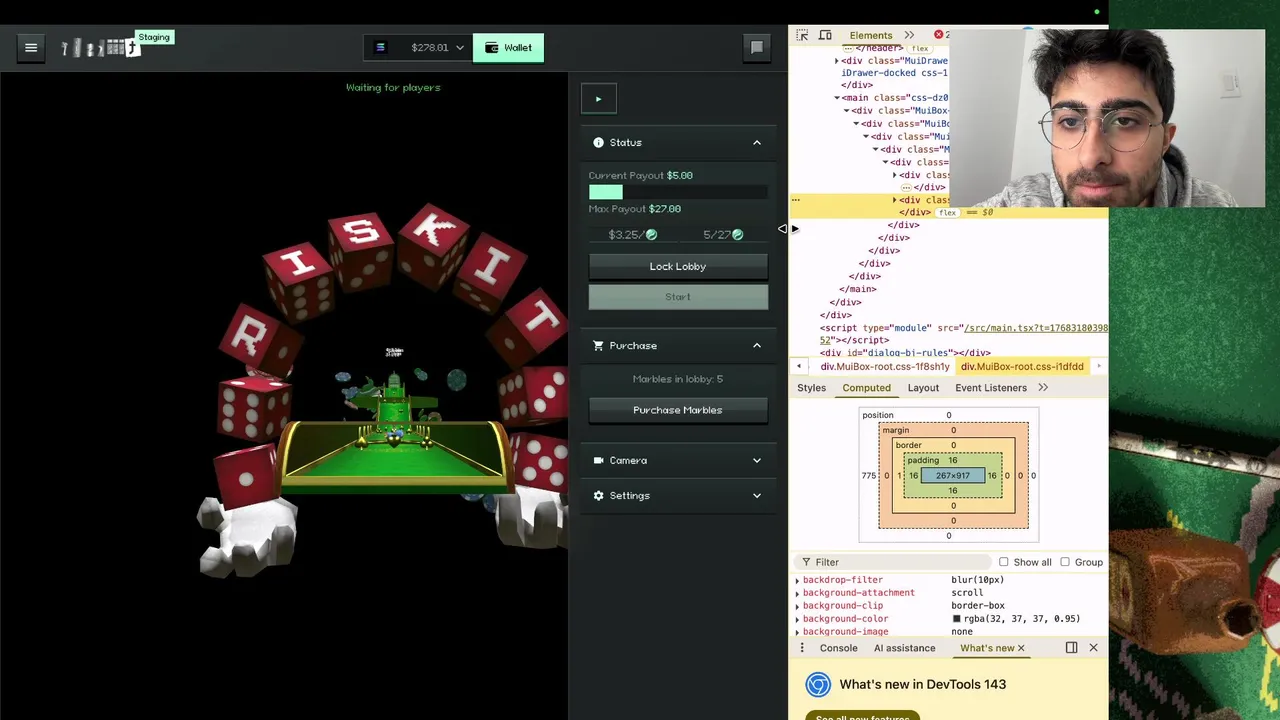Close the What's new tab
Viewport: 1280px width, 720px height.
(1020, 648)
